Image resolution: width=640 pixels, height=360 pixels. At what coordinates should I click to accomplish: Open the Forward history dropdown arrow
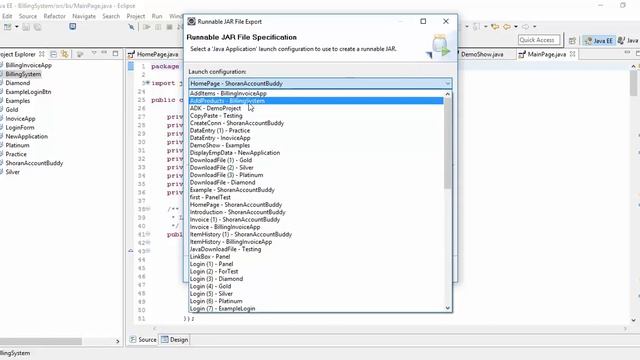click(534, 27)
